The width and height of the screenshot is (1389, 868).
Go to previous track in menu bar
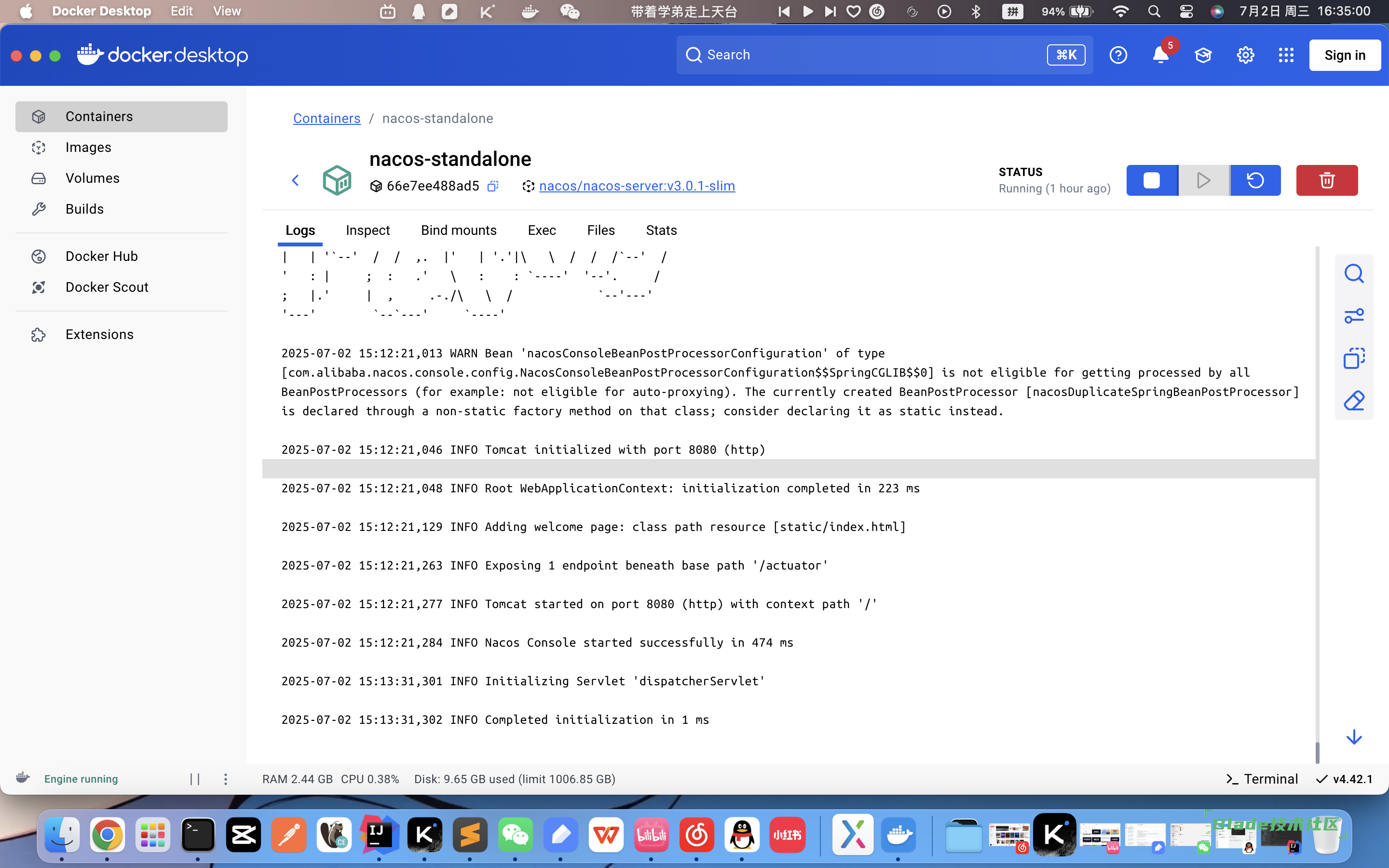[x=783, y=12]
